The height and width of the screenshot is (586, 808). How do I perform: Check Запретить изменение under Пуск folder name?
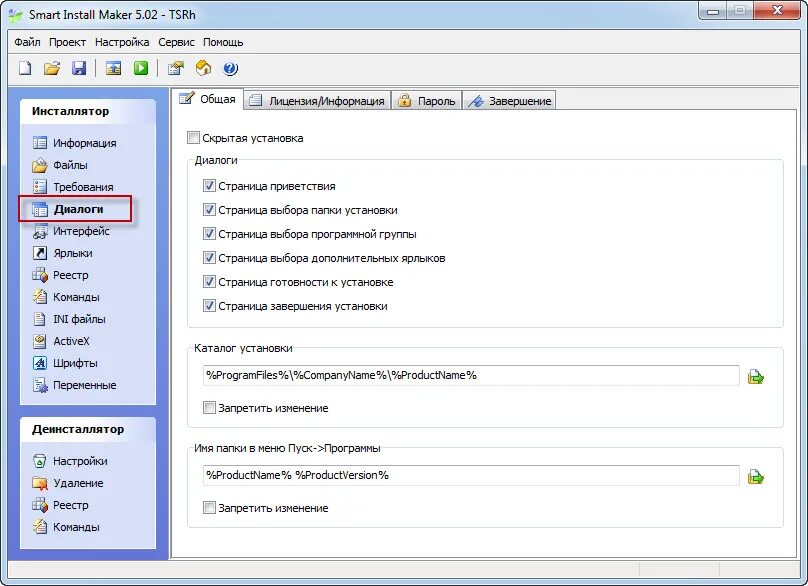click(209, 508)
